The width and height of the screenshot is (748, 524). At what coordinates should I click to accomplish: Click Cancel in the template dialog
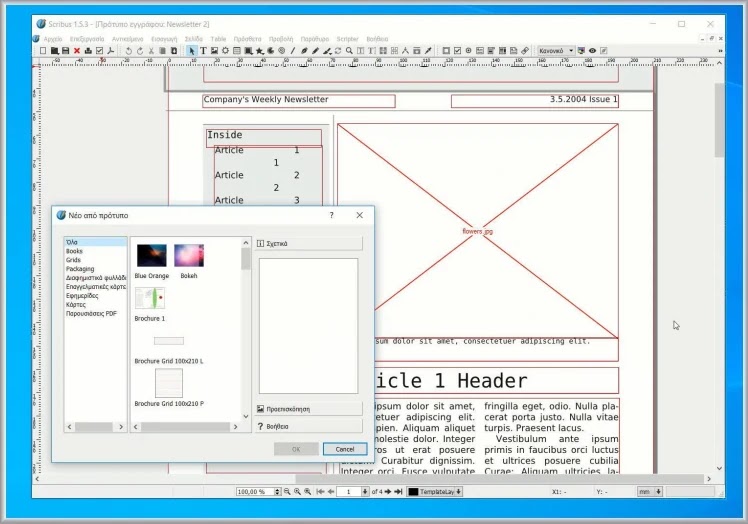coord(345,449)
